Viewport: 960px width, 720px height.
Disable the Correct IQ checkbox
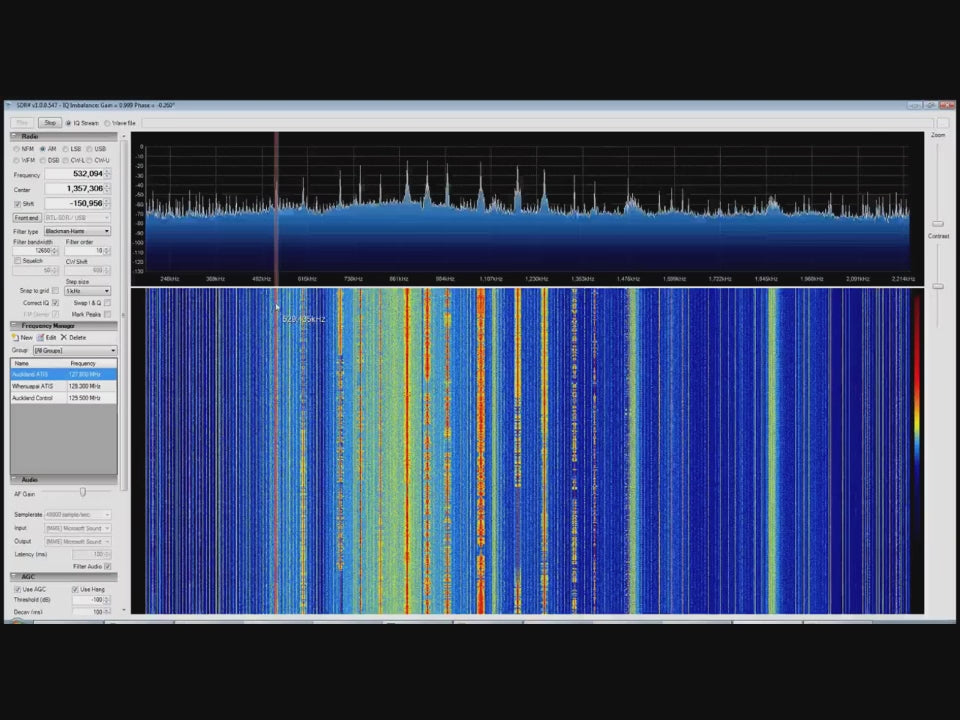[55, 303]
